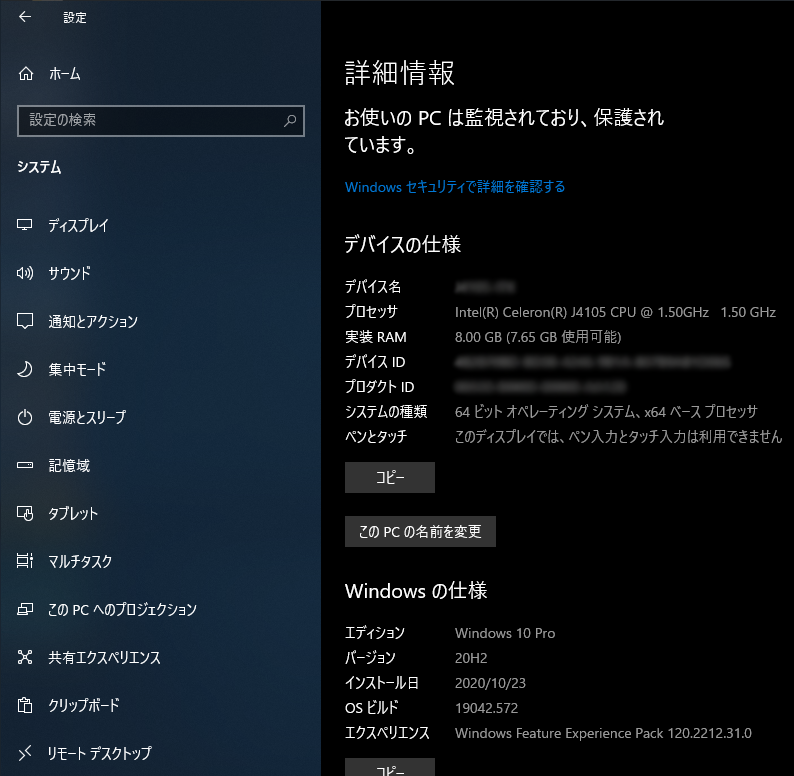Image resolution: width=794 pixels, height=776 pixels.
Task: Click the Home house icon
Action: 26,74
